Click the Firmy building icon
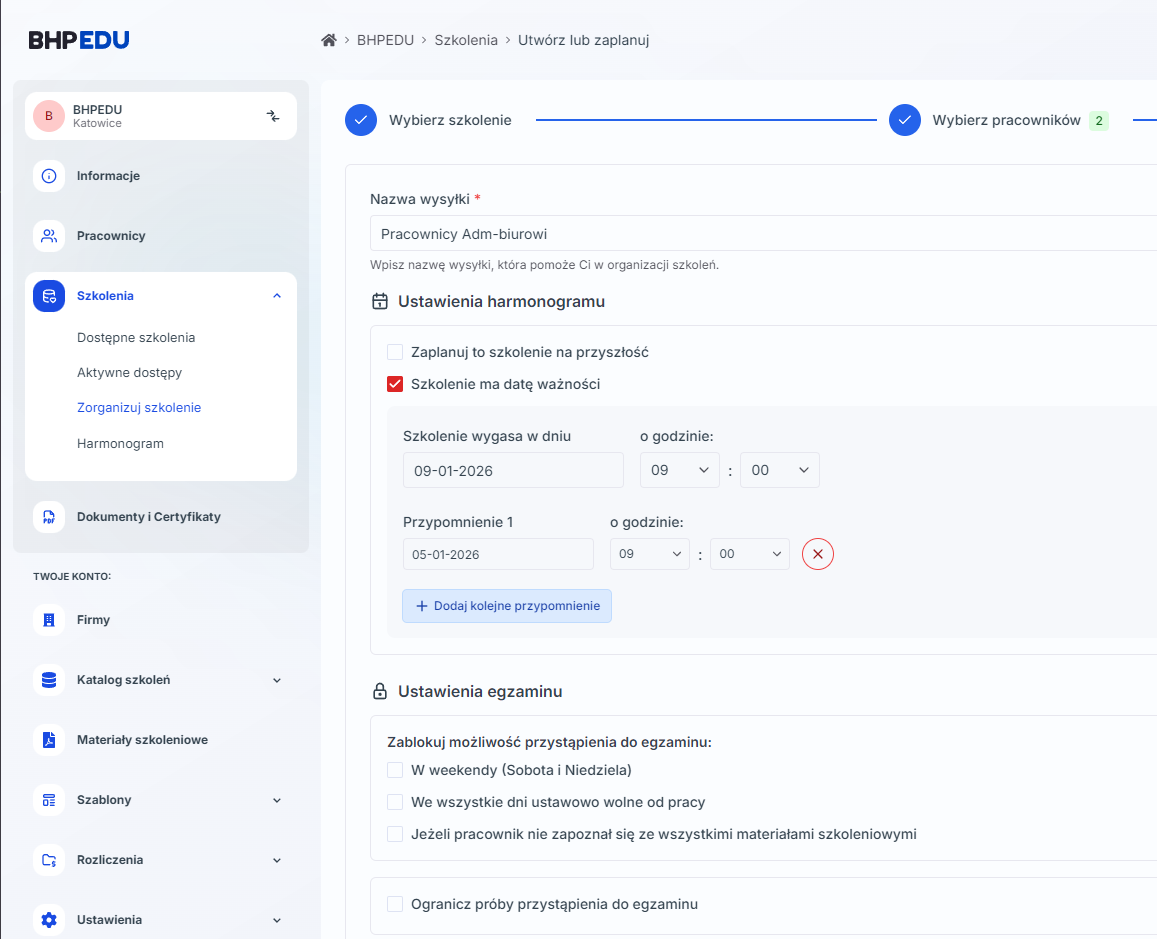The width and height of the screenshot is (1157, 939). pos(49,620)
